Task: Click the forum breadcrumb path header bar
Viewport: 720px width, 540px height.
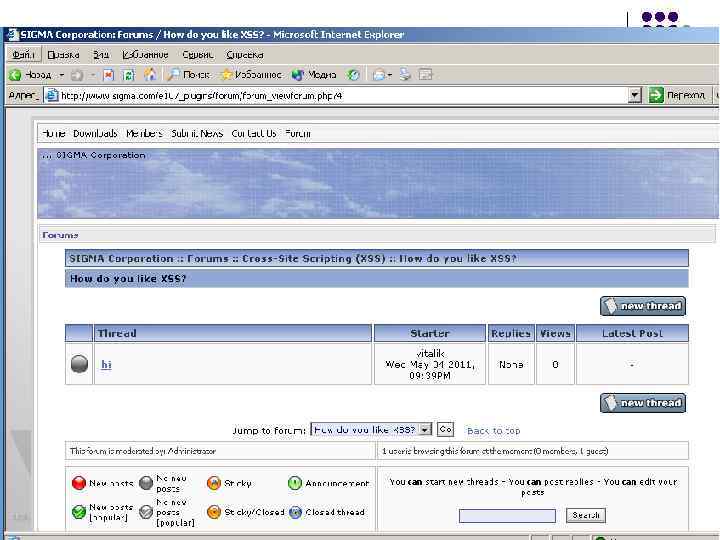Action: click(377, 258)
